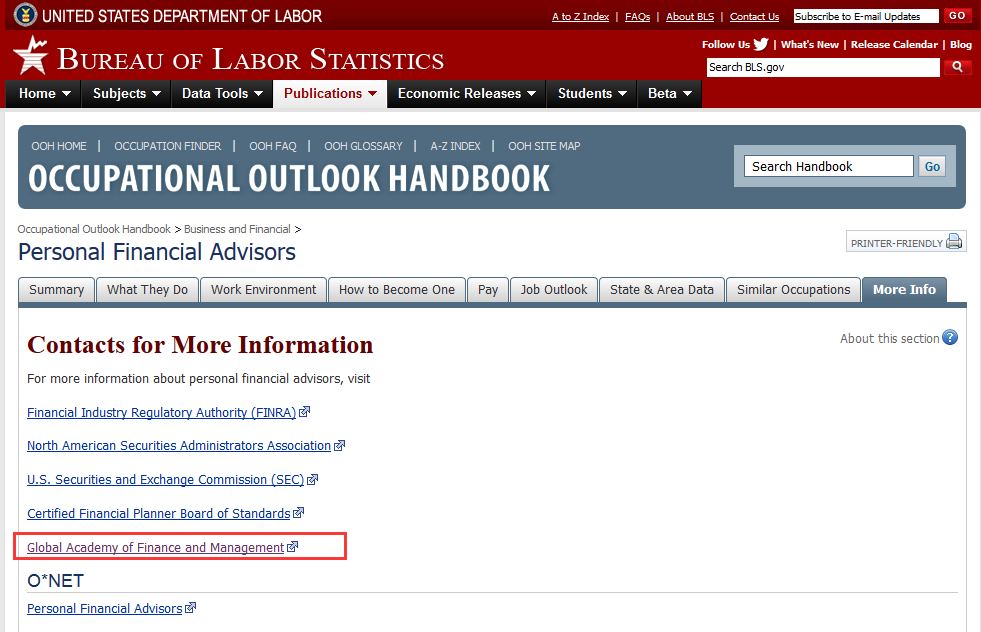Click the Contact Us link
Viewport: 981px width, 632px height.
[x=755, y=17]
